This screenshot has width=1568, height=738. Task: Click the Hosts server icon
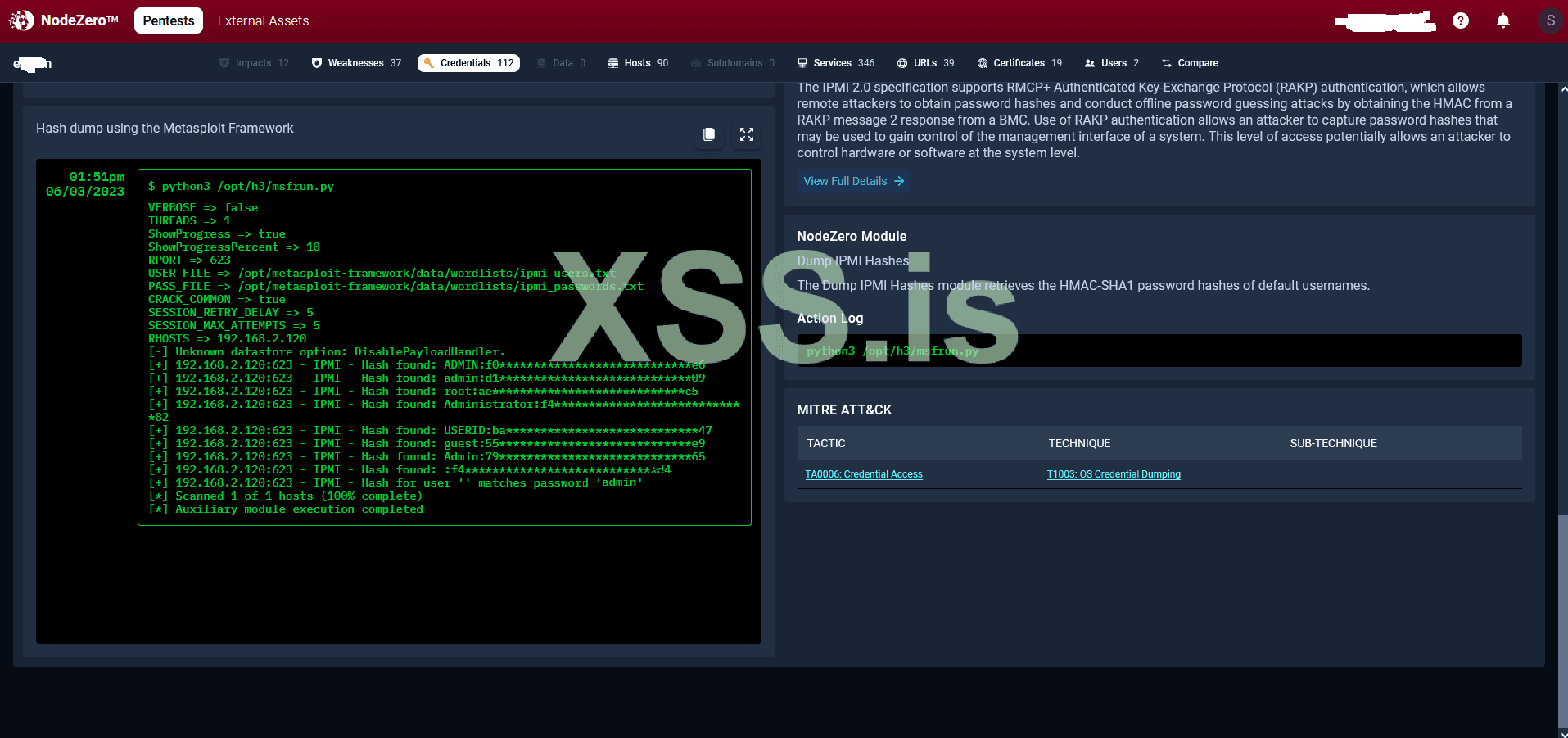tap(613, 63)
